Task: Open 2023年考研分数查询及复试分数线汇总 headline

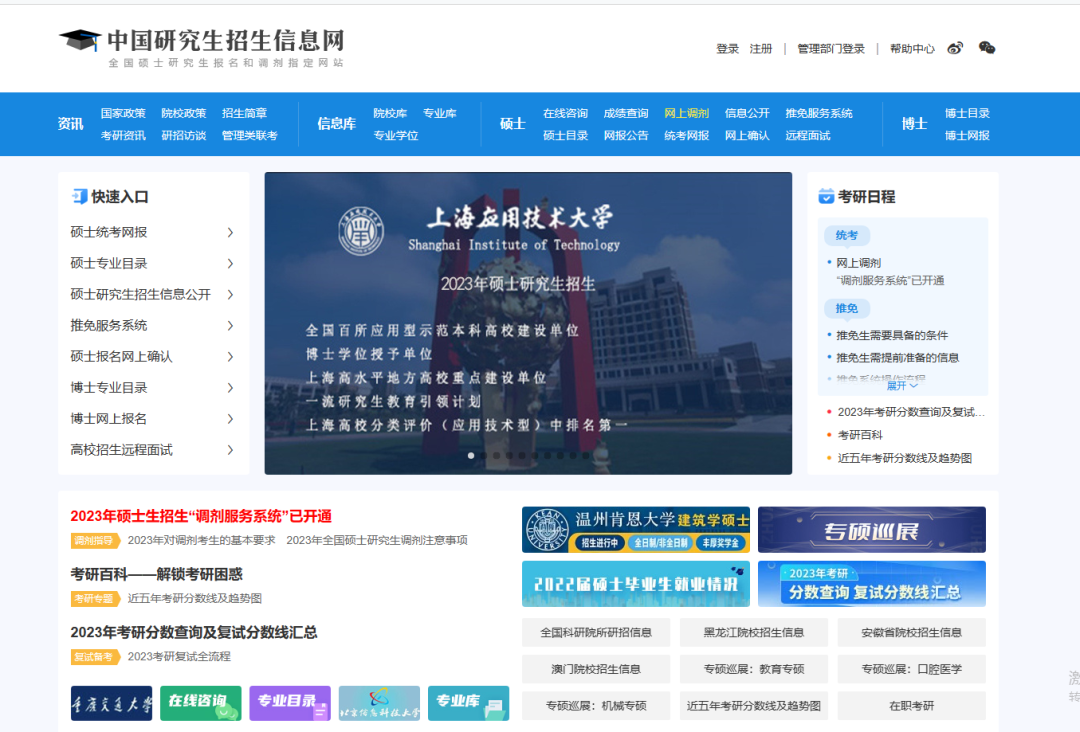Action: (194, 632)
